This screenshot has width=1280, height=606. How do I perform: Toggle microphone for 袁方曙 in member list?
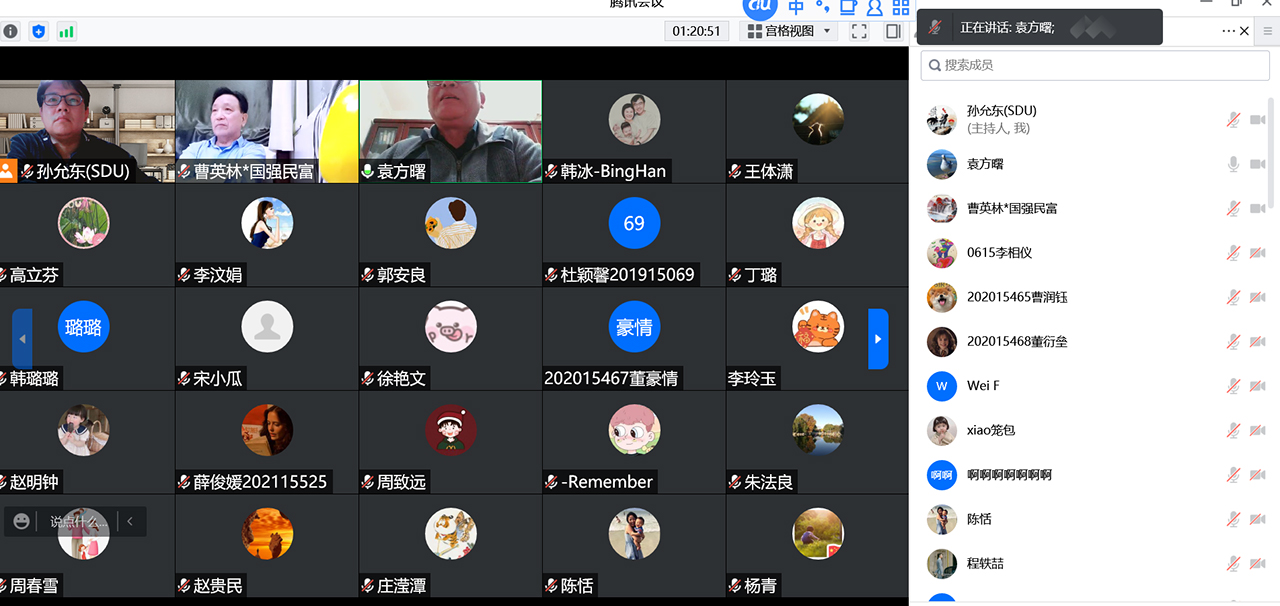tap(1234, 164)
